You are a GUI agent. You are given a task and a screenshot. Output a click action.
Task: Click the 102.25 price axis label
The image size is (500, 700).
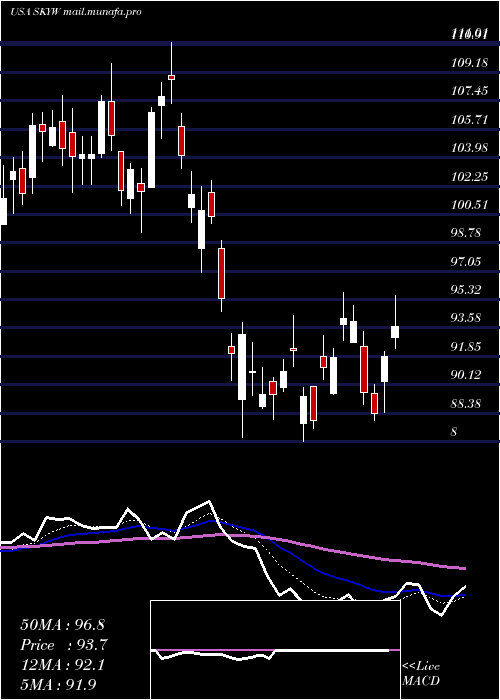tap(467, 177)
